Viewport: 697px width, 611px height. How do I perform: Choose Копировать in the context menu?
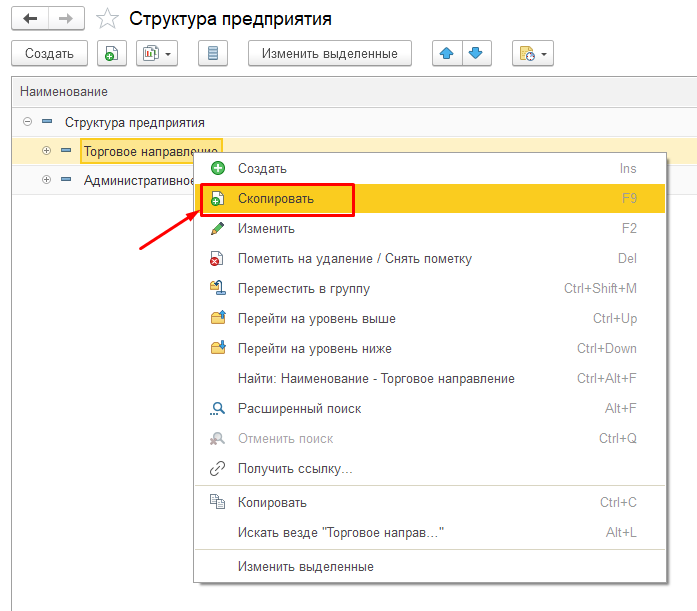click(x=430, y=503)
